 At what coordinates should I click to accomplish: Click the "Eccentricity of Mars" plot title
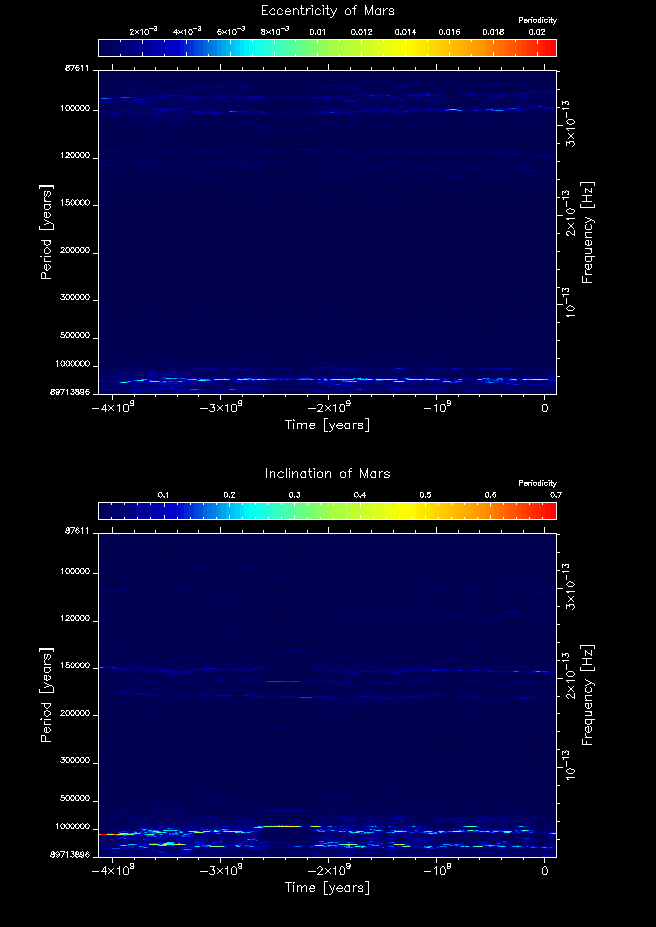click(327, 10)
